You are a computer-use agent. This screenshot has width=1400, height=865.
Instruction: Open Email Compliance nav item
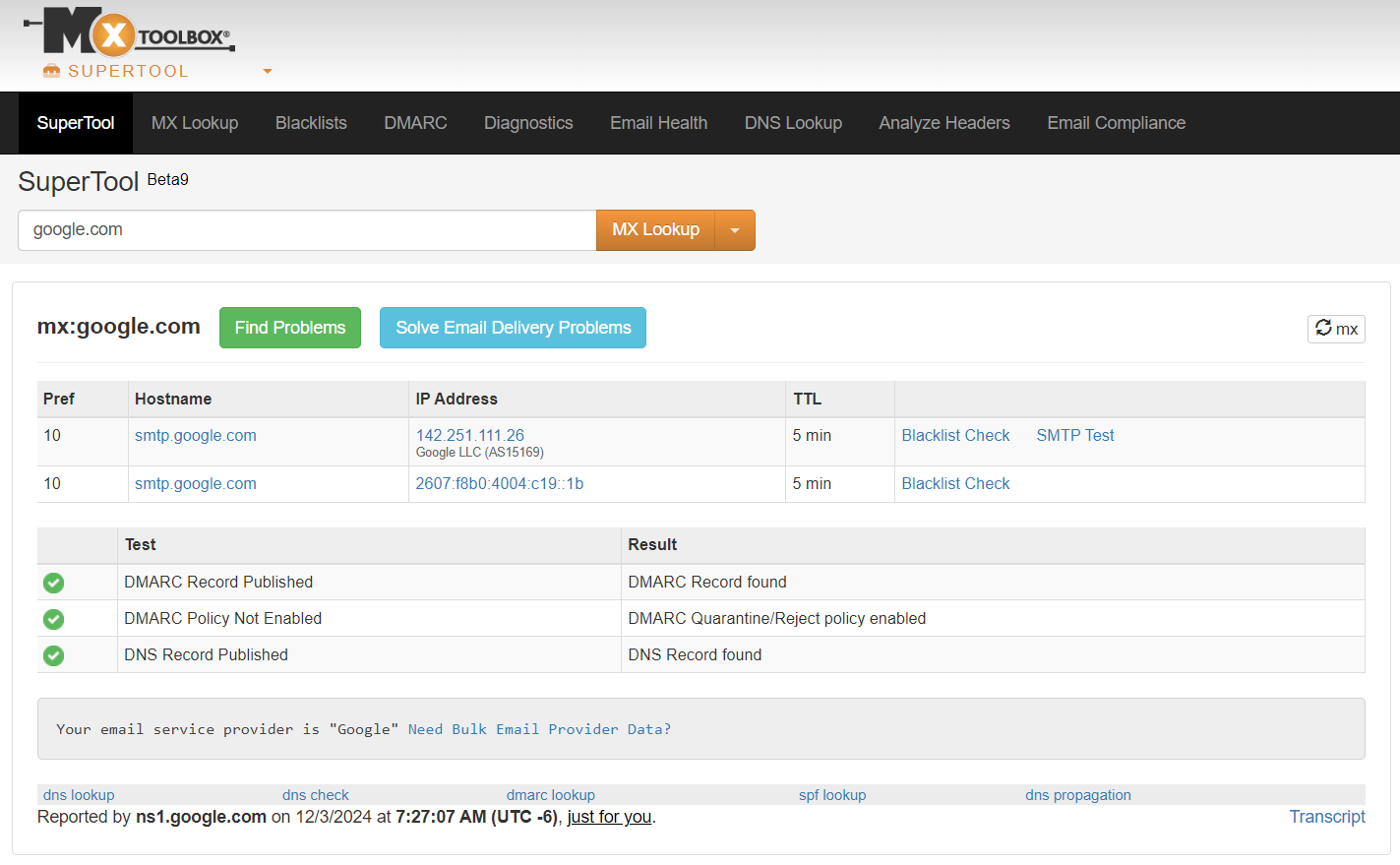point(1116,123)
